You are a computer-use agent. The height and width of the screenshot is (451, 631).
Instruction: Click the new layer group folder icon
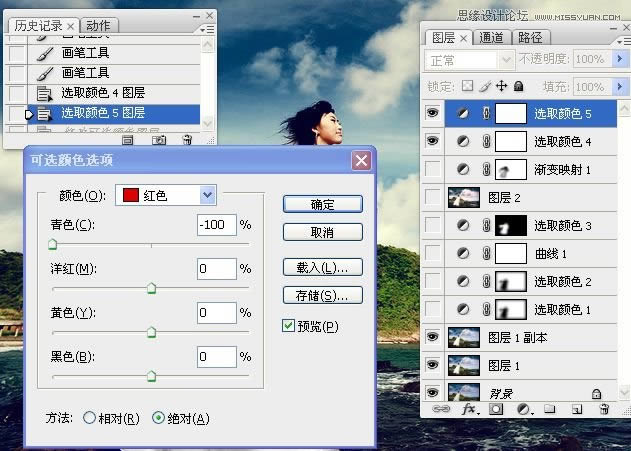tap(550, 410)
